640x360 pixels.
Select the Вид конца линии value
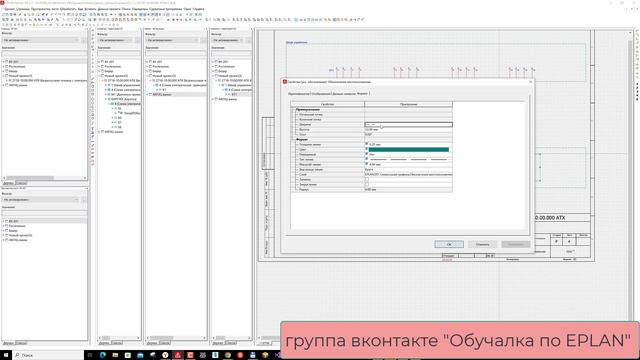coord(408,169)
